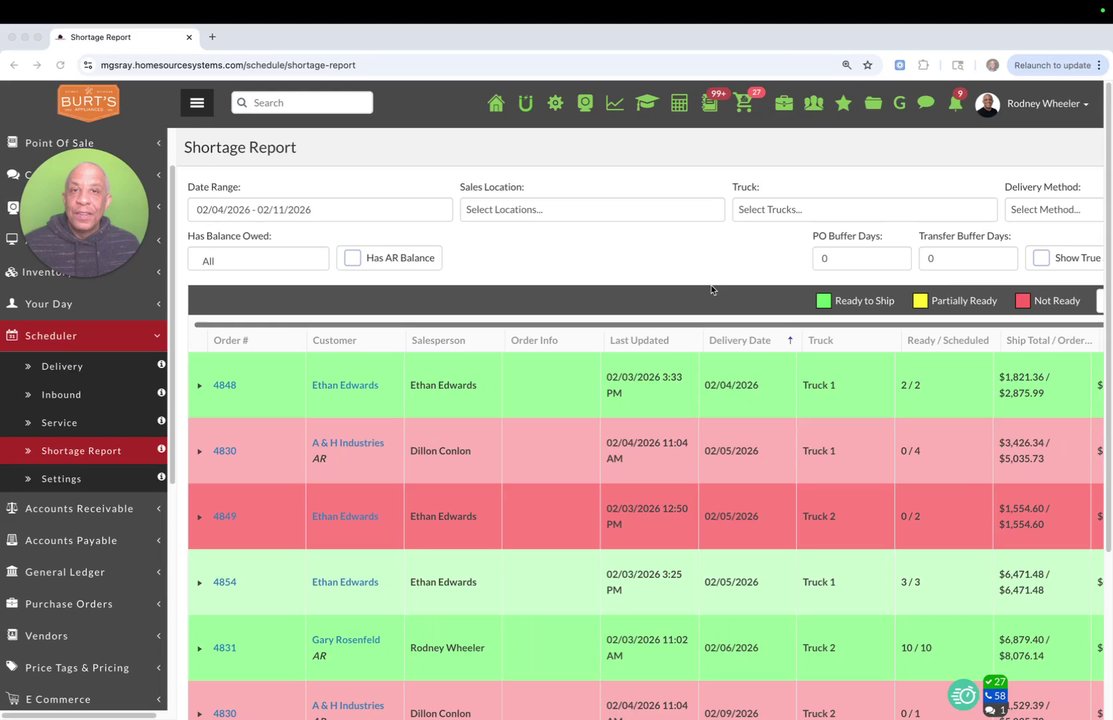Click the green Ready to Ship legend swatch
Screen dimensions: 1113x720
823,300
